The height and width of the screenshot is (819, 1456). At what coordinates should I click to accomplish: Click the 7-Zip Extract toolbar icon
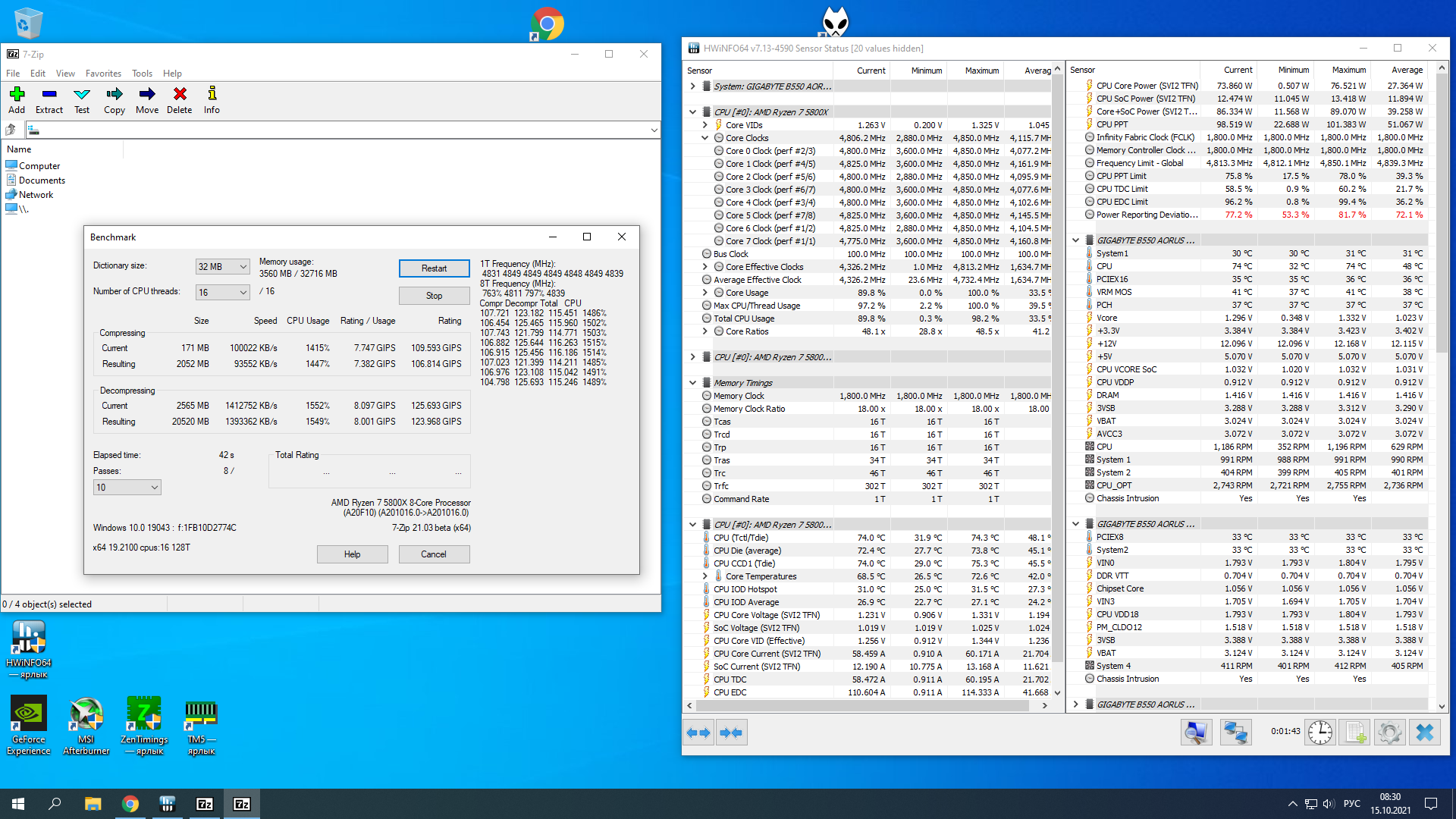pos(49,99)
